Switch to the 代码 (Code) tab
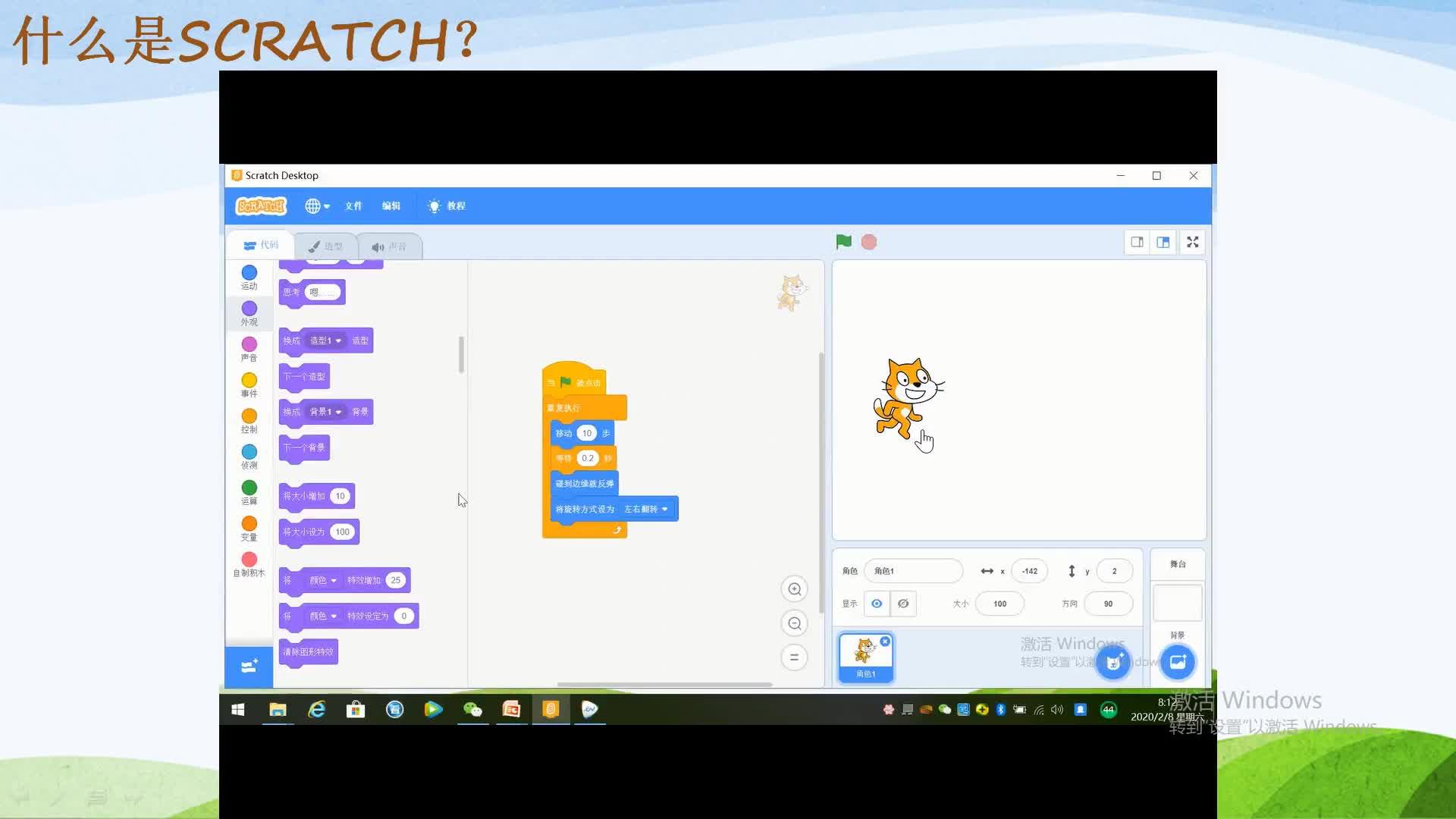Screen dimensions: 1456x819 coord(261,245)
